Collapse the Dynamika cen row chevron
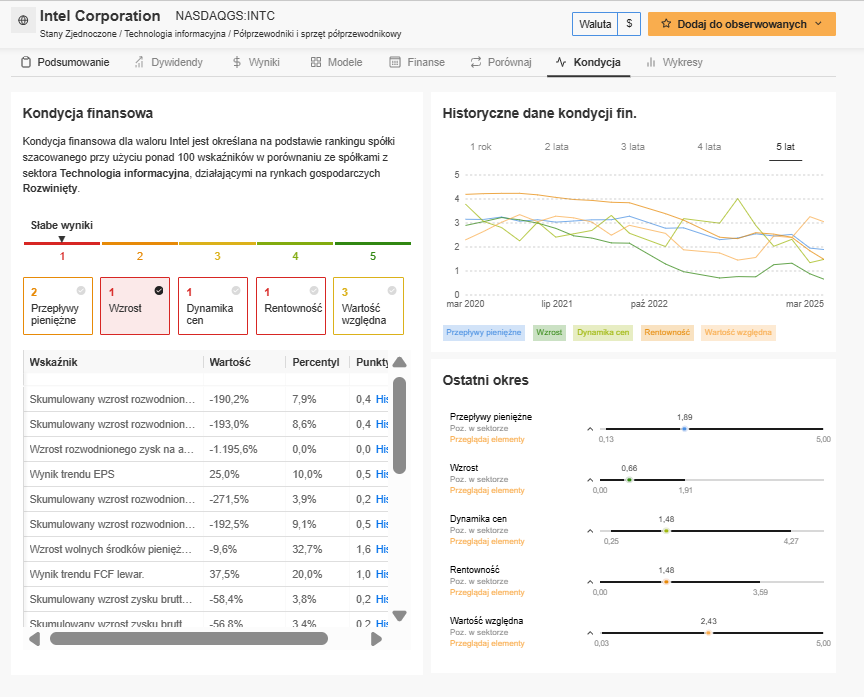The width and height of the screenshot is (864, 697). (x=590, y=531)
